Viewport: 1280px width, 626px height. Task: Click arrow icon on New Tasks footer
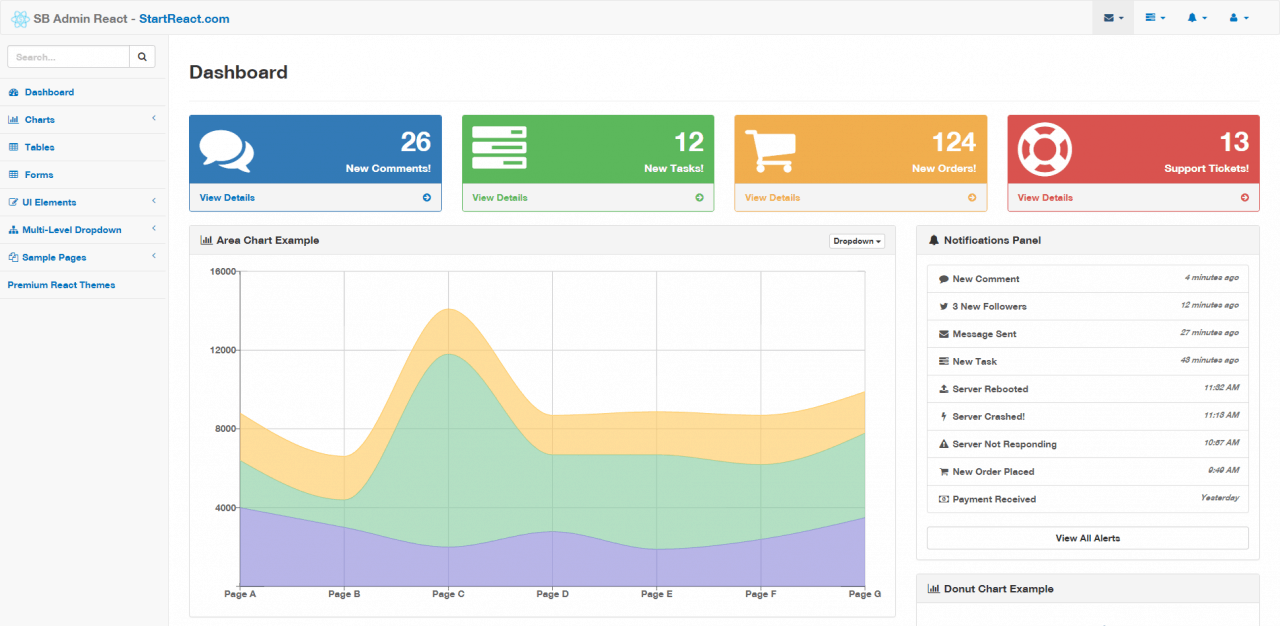coord(700,198)
